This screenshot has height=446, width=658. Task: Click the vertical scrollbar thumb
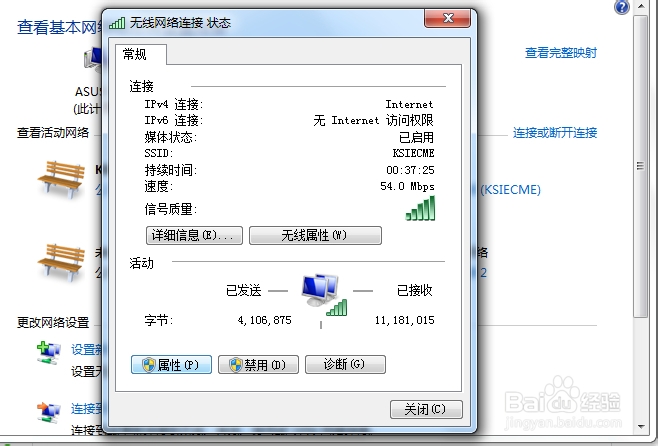pos(640,166)
